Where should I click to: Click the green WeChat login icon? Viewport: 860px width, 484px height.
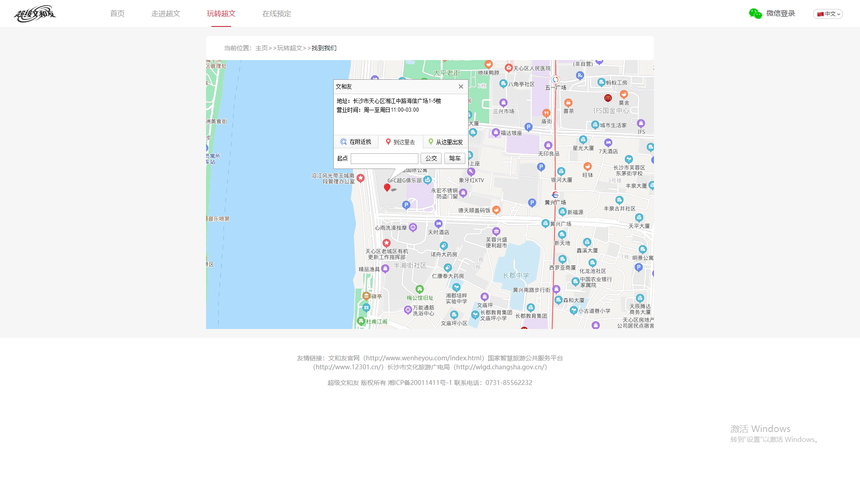point(755,14)
